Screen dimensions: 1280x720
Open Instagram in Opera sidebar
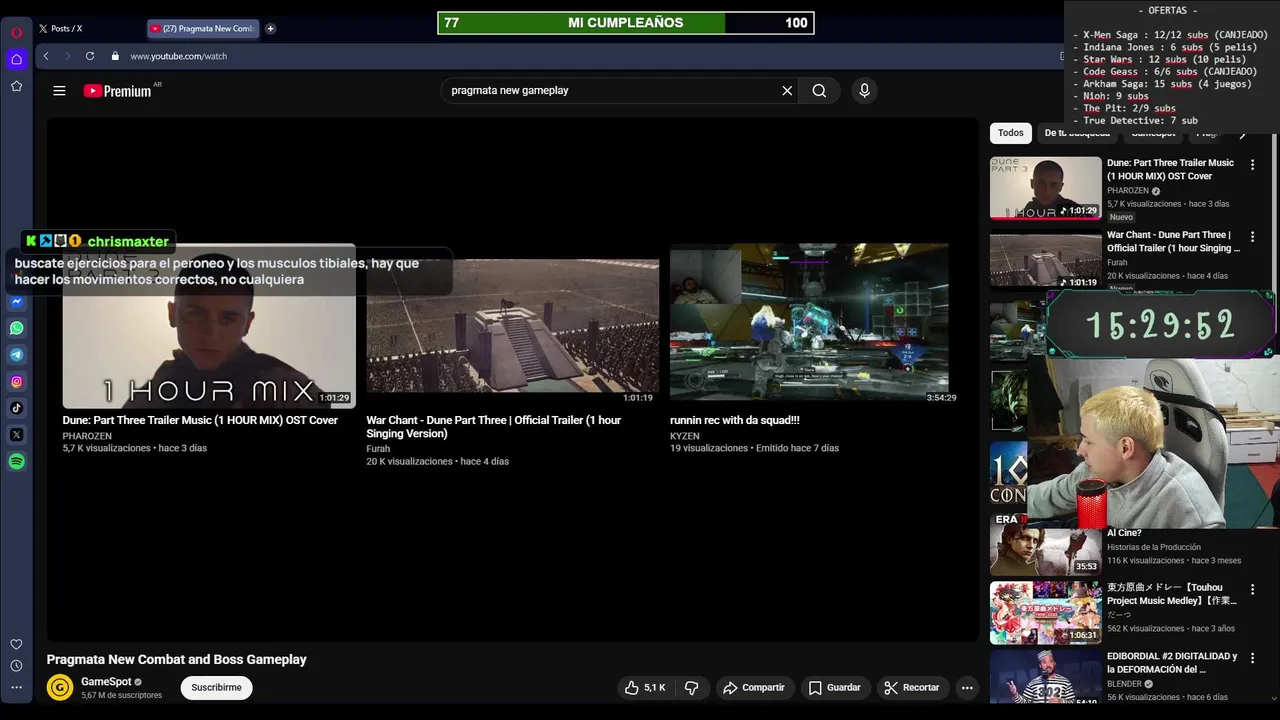pyautogui.click(x=17, y=381)
